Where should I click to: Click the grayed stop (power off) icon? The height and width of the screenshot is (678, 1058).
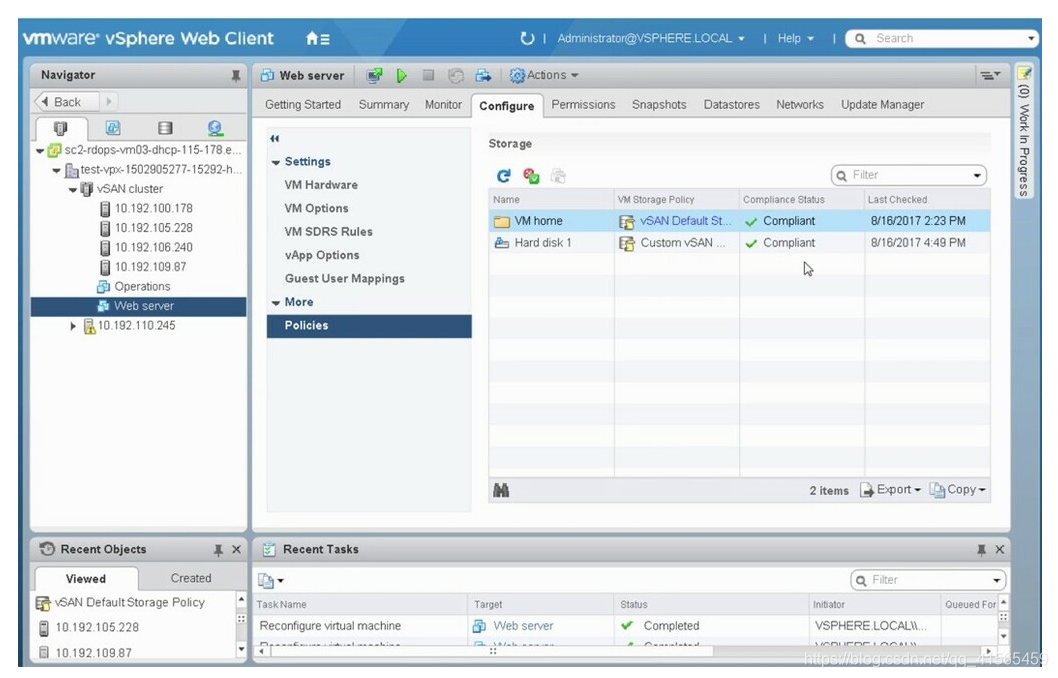coord(428,76)
